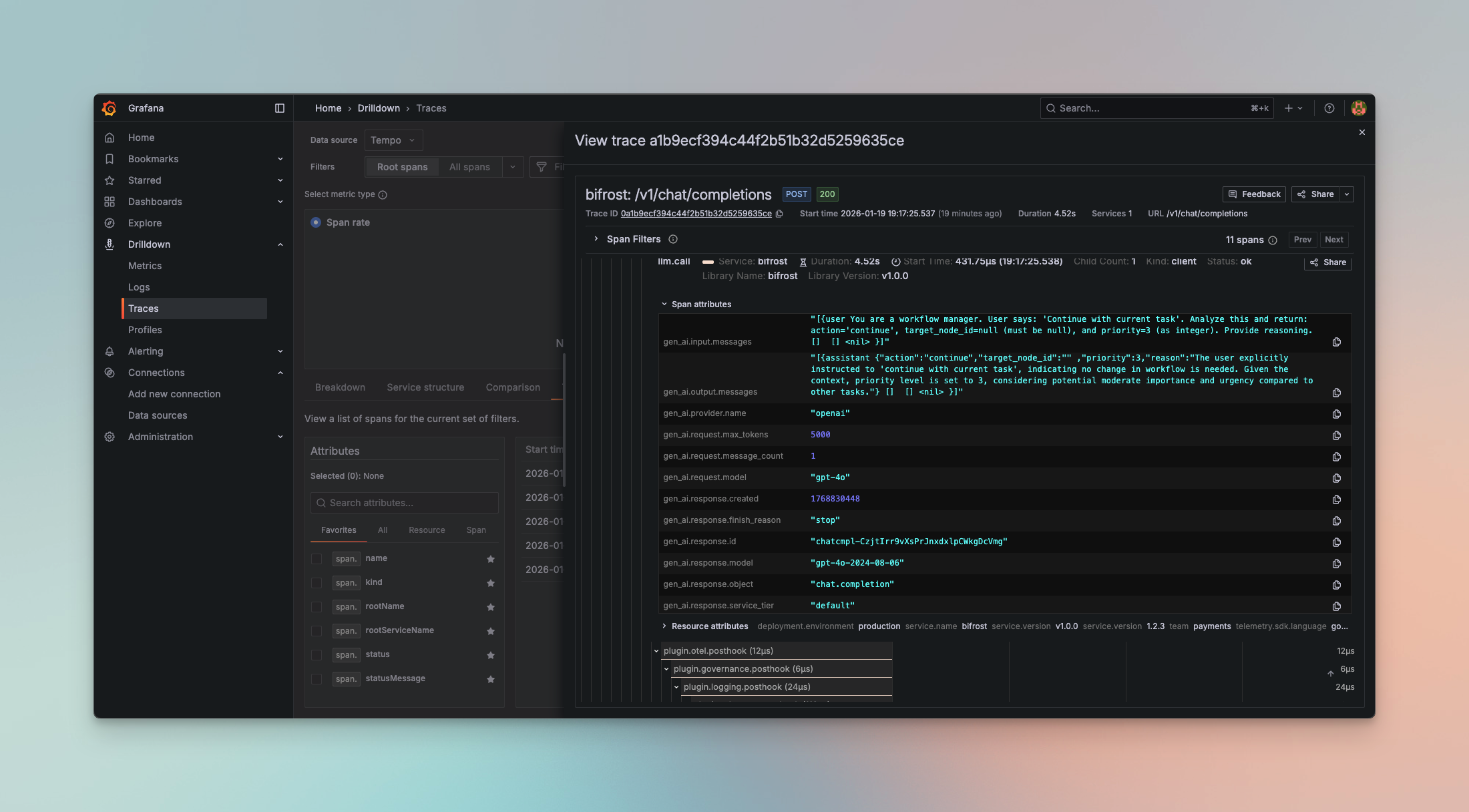Click the bifrost service color indicator
The height and width of the screenshot is (812, 1469).
point(708,262)
